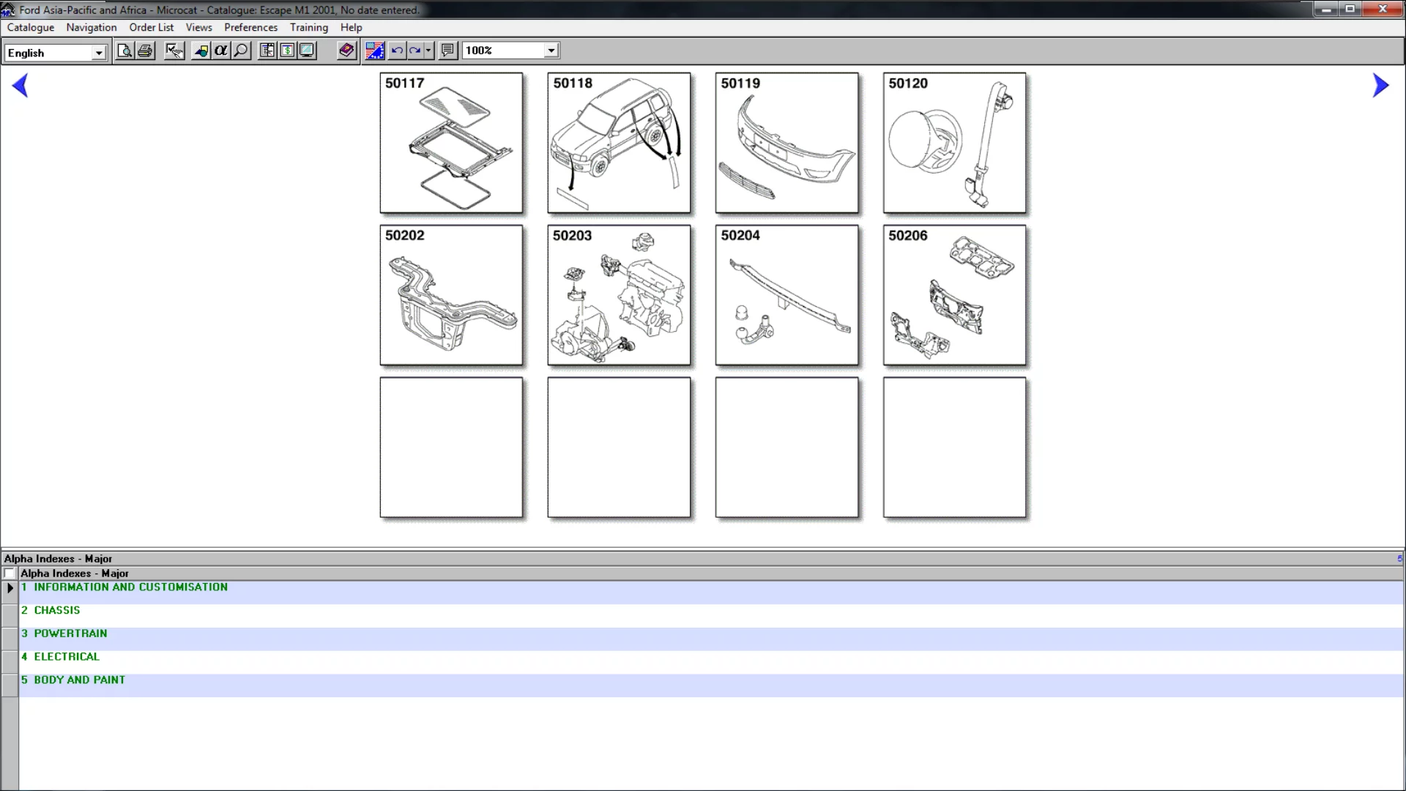Expand the dropdown arrow beside redo
This screenshot has width=1406, height=791.
pos(428,51)
